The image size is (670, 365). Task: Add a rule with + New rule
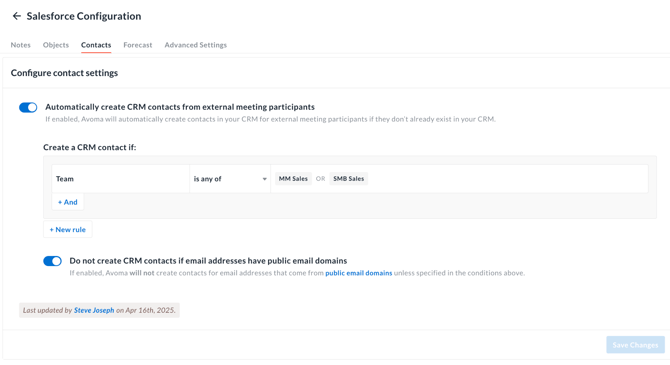click(x=68, y=230)
